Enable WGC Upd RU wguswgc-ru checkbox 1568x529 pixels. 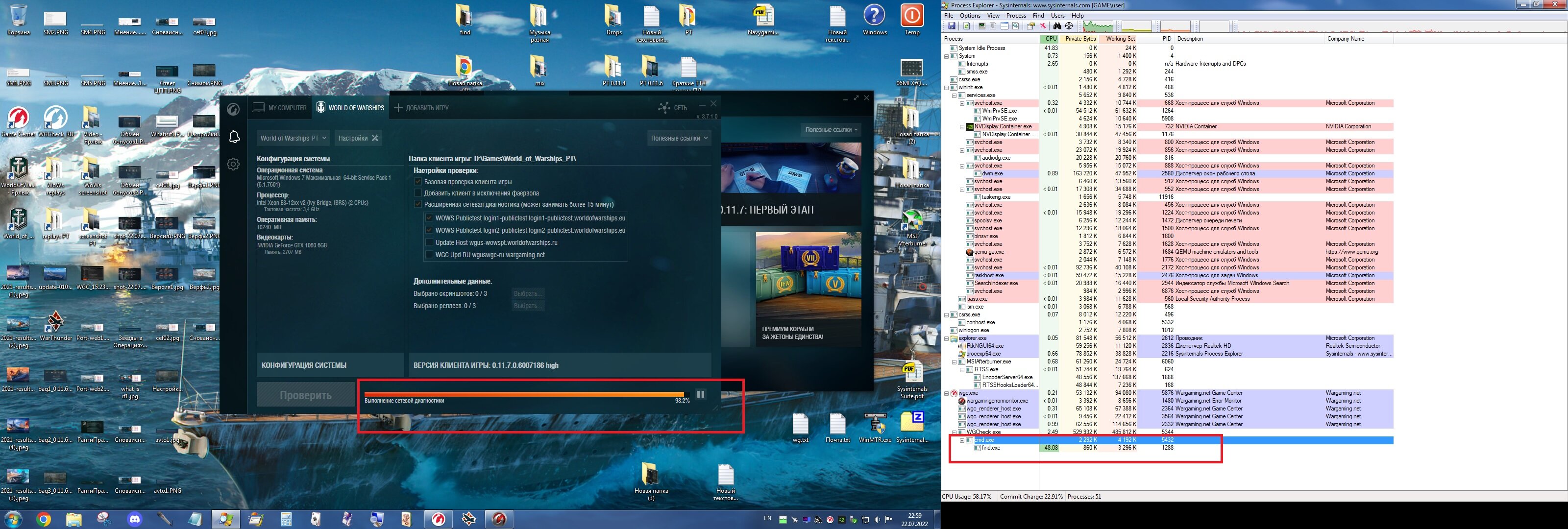click(429, 254)
